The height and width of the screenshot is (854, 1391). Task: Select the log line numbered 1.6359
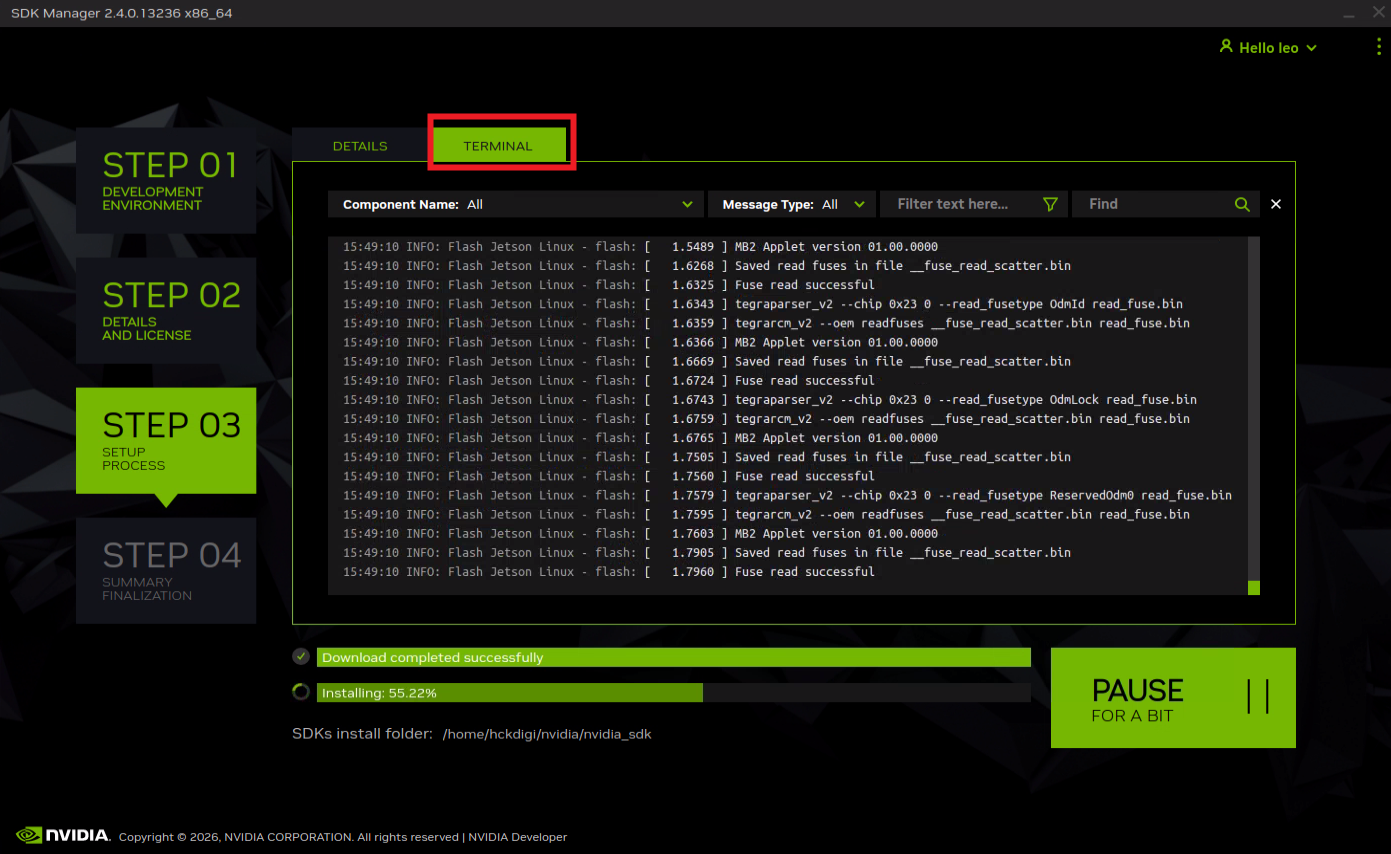766,323
